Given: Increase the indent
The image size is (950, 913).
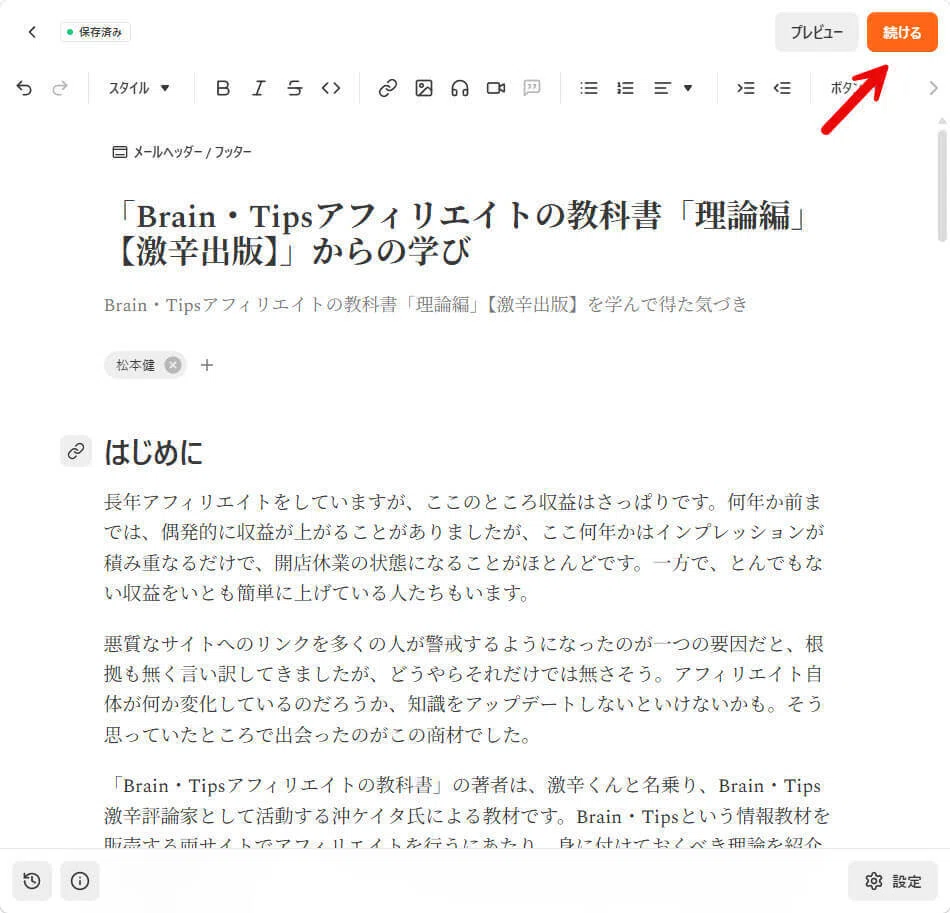Looking at the screenshot, I should [746, 88].
